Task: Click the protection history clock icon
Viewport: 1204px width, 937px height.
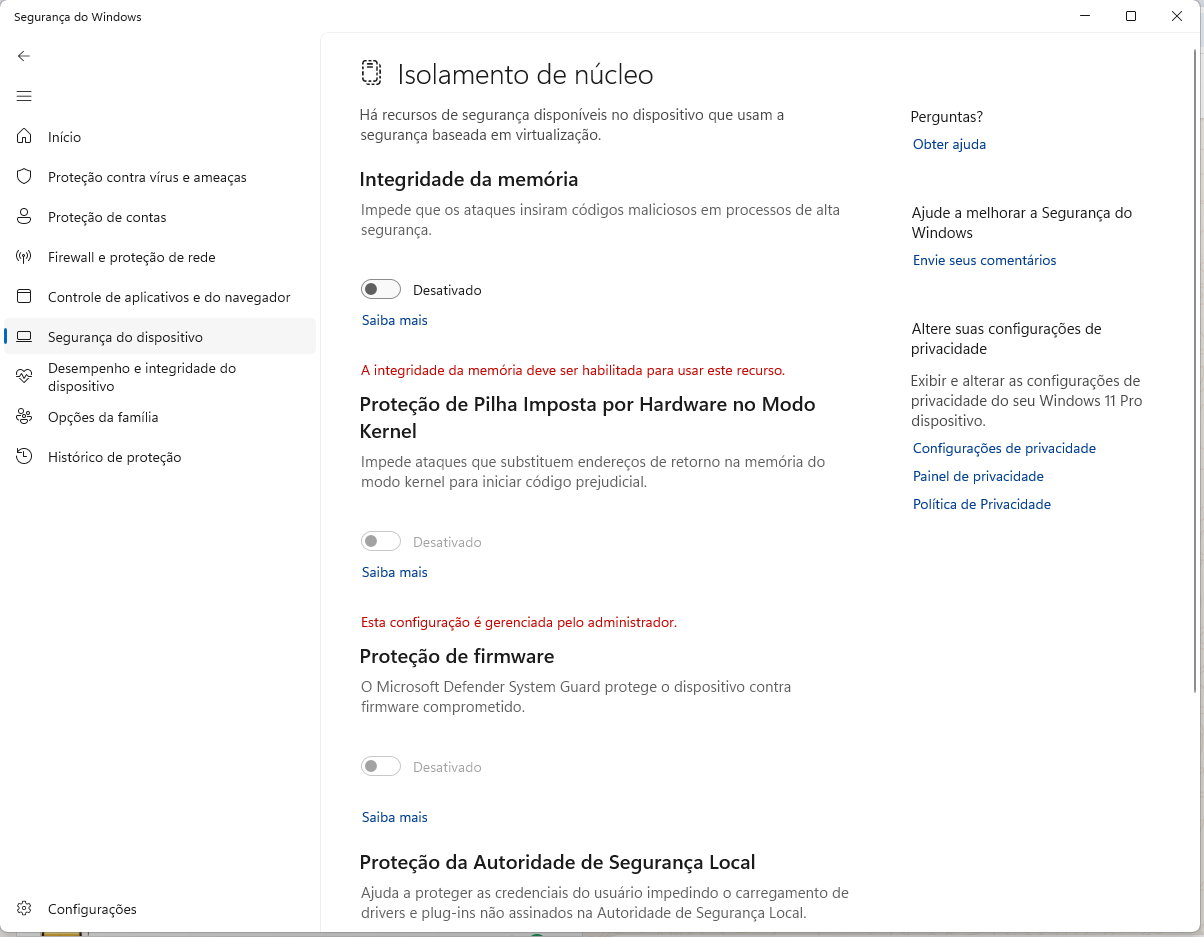Action: (x=24, y=457)
